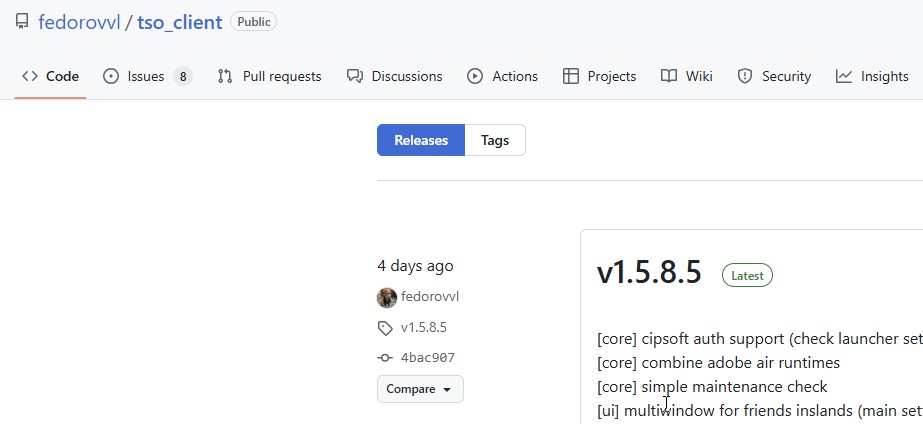Screen dimensions: 923x424
Task: Open the Issues tab
Action: point(147,76)
